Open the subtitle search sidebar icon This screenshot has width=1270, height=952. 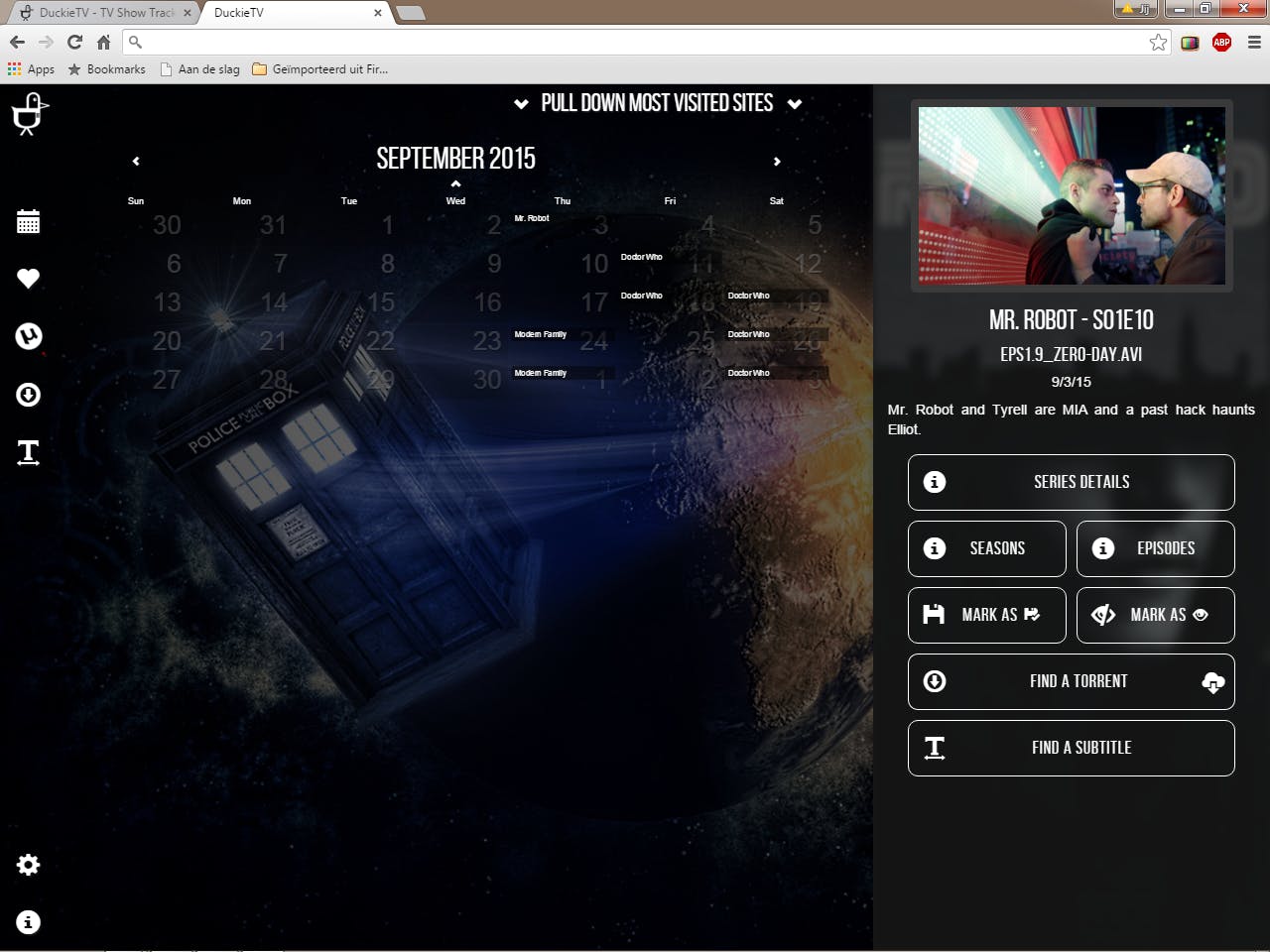tap(28, 453)
